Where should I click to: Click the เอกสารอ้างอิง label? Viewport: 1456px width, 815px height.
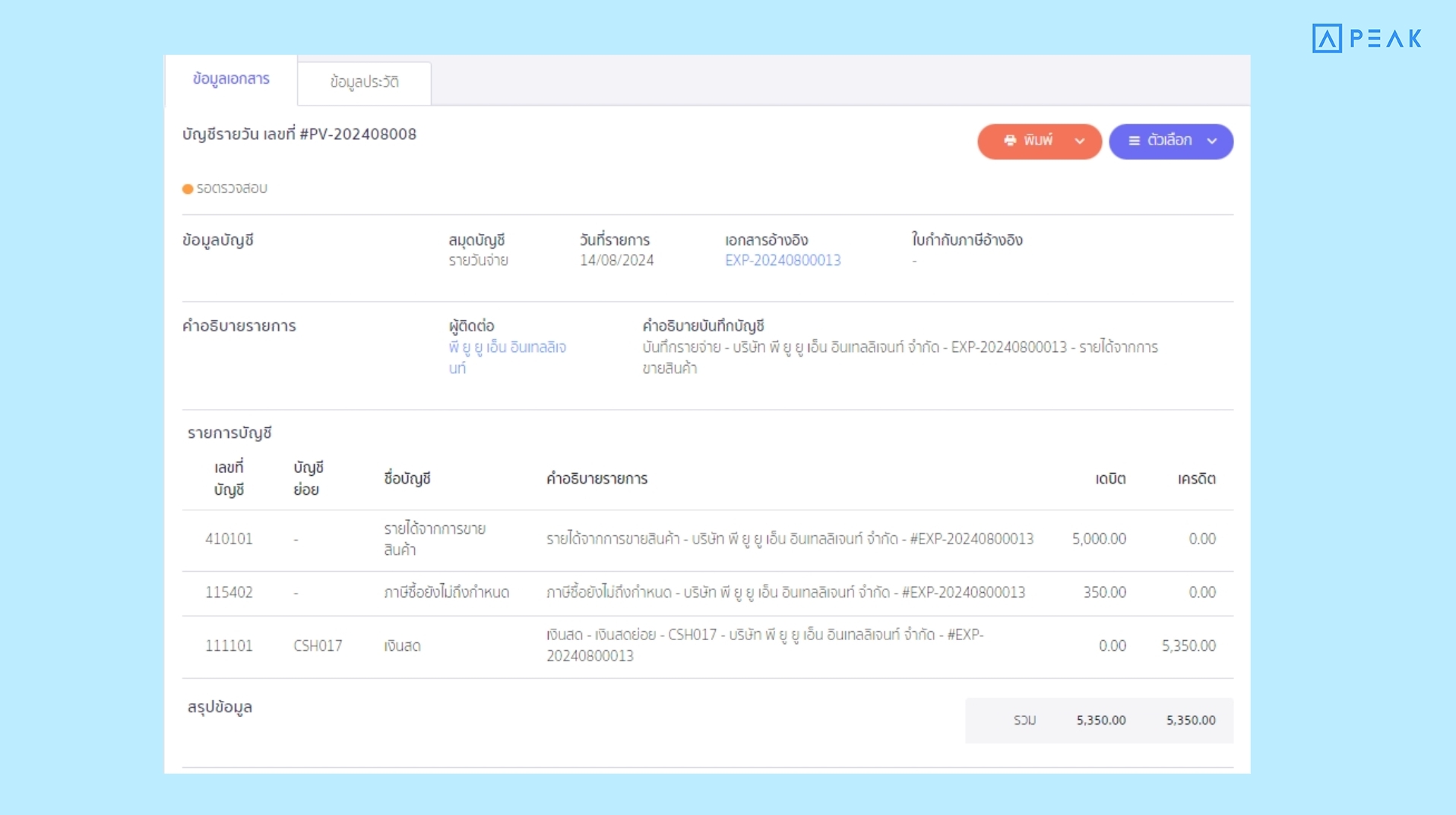coord(766,240)
